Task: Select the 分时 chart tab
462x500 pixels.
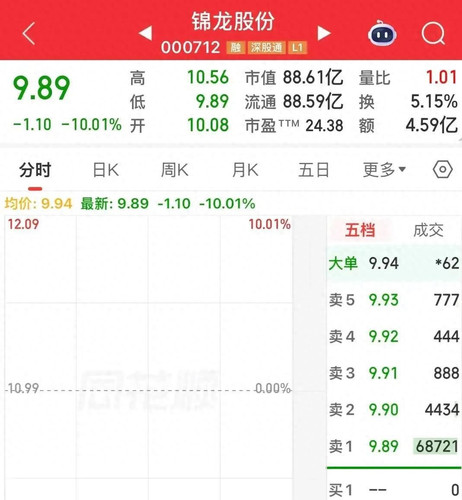Action: point(35,170)
